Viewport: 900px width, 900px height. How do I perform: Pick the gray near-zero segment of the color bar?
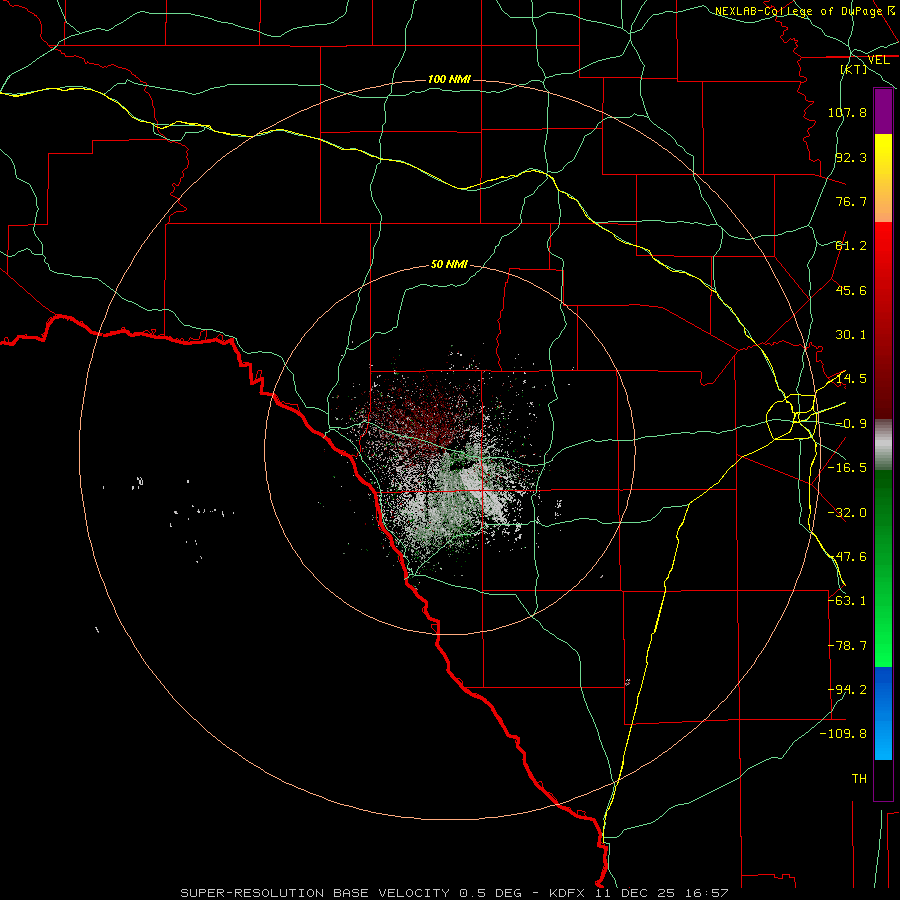tap(883, 445)
